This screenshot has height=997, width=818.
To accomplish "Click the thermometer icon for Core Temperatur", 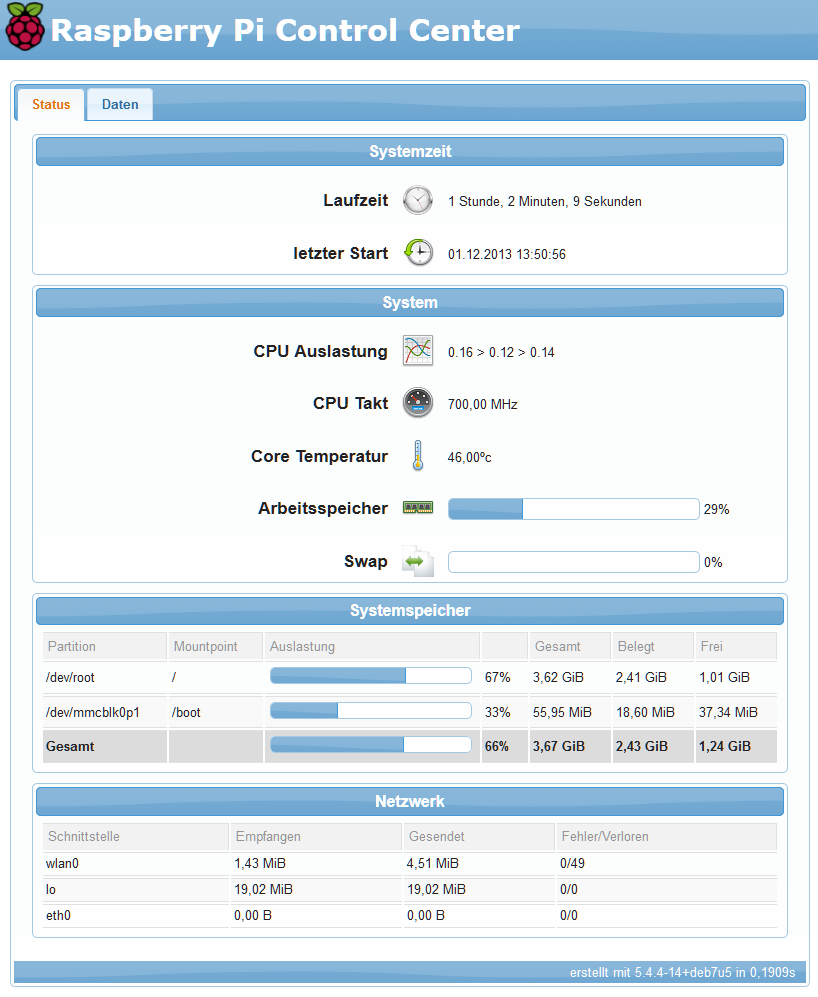I will tap(418, 456).
